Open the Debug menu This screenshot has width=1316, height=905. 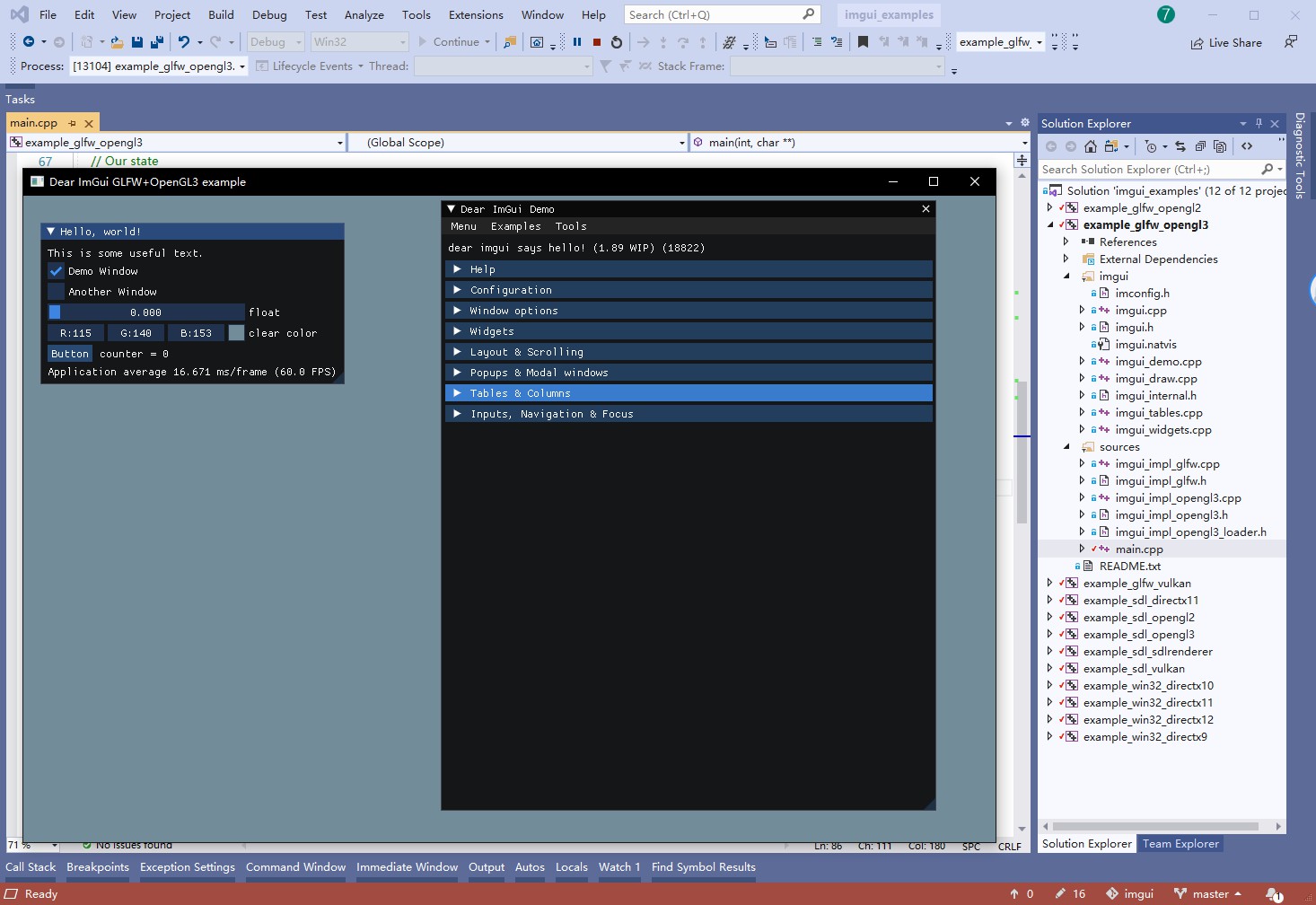tap(269, 15)
